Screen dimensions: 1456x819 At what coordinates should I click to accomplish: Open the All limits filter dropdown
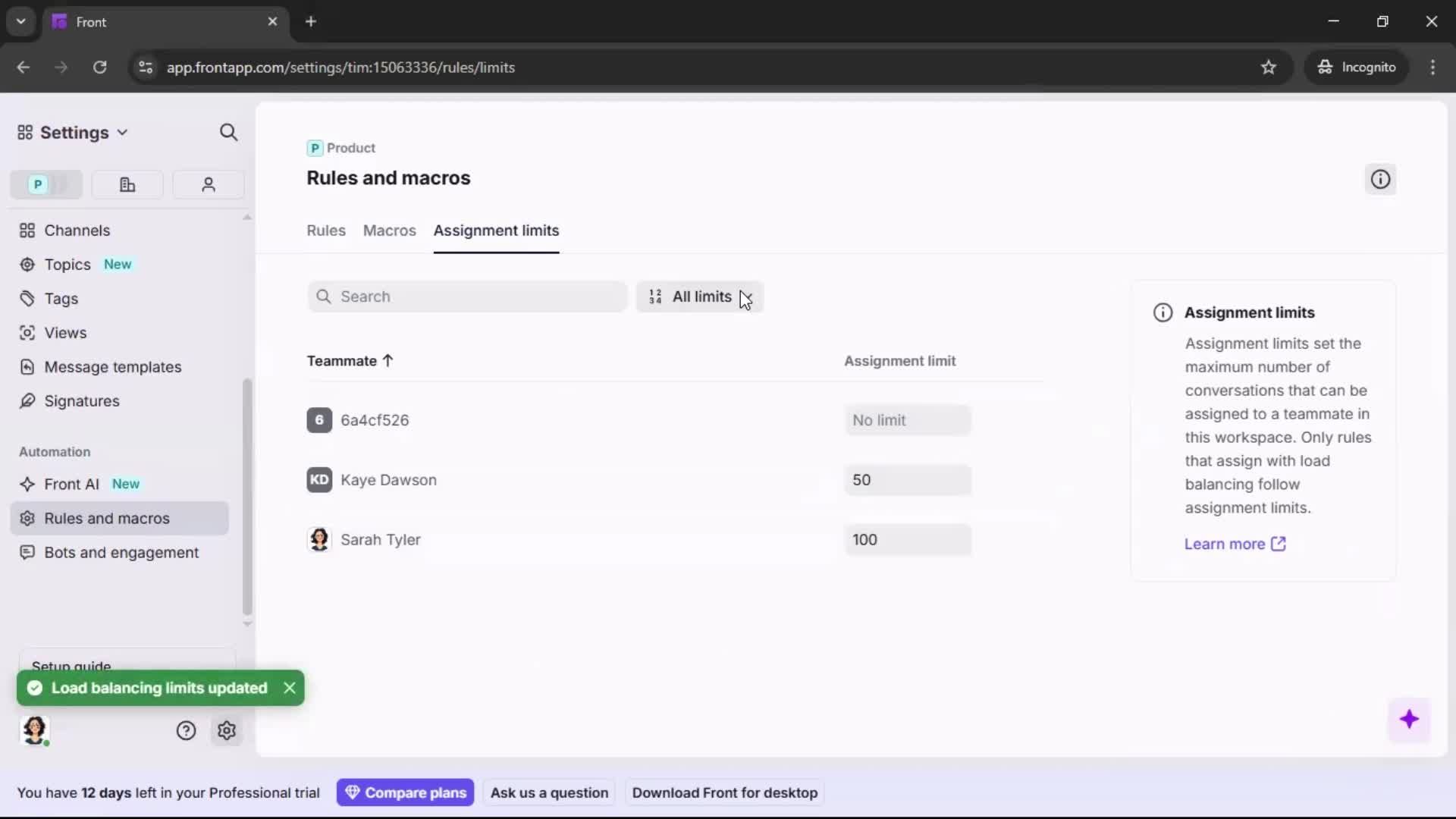[699, 297]
